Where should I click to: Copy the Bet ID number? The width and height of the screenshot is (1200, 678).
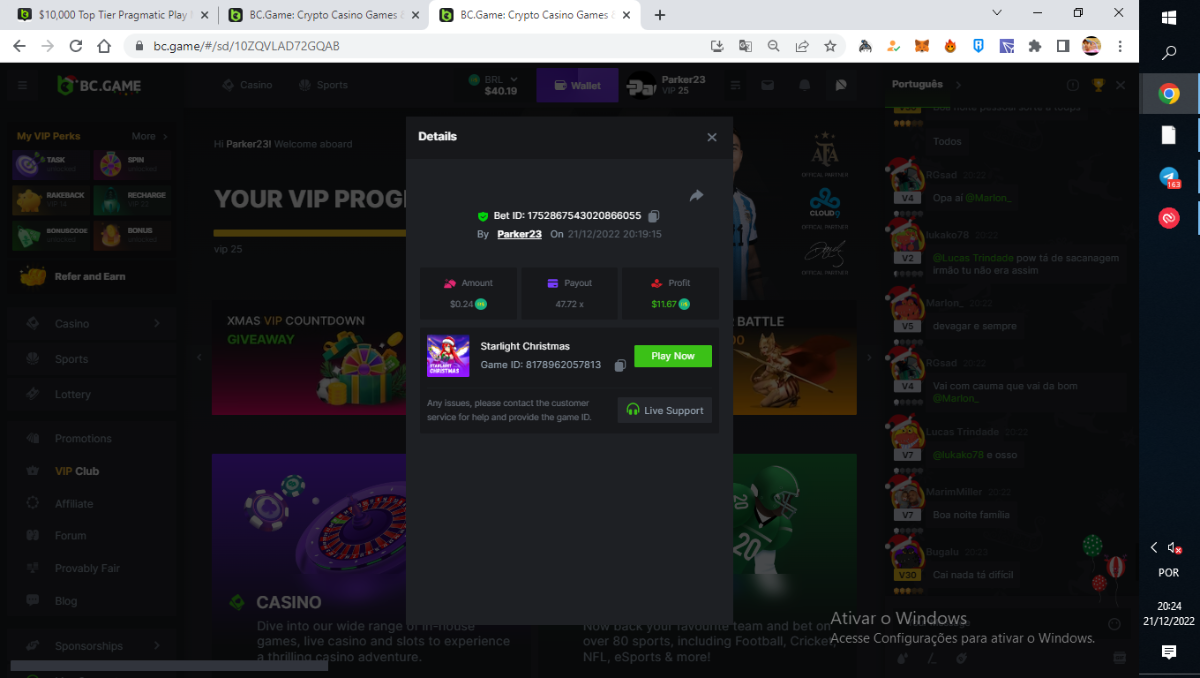(x=653, y=216)
